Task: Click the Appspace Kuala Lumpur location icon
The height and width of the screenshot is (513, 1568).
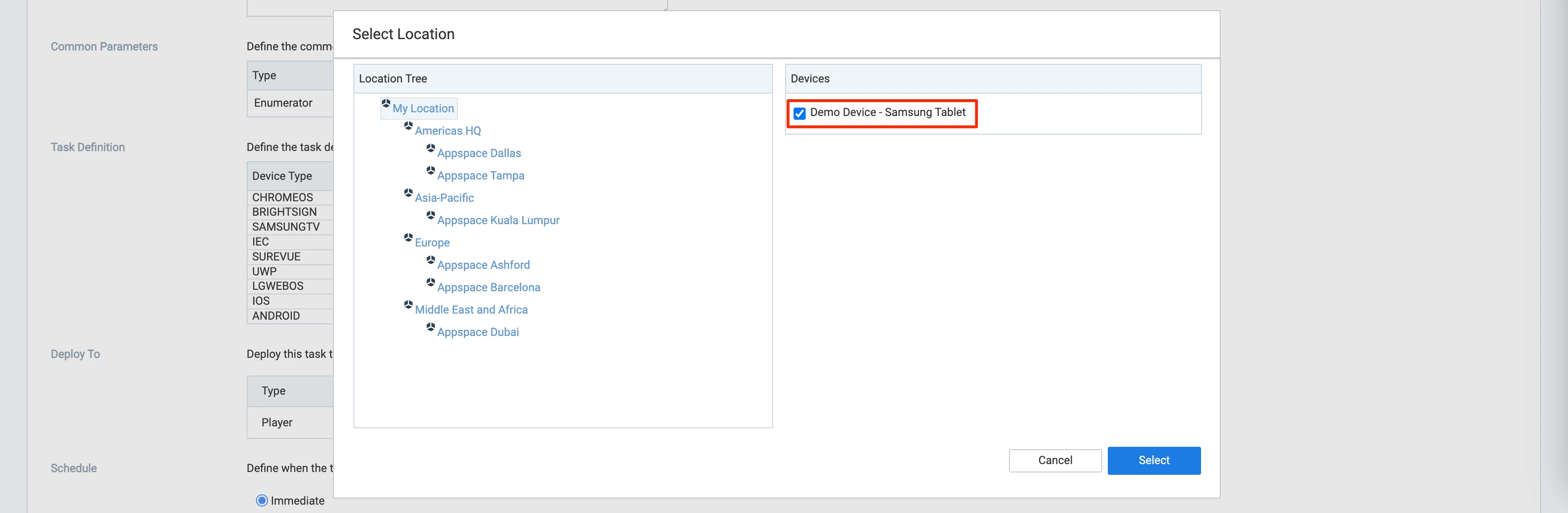Action: pos(430,215)
